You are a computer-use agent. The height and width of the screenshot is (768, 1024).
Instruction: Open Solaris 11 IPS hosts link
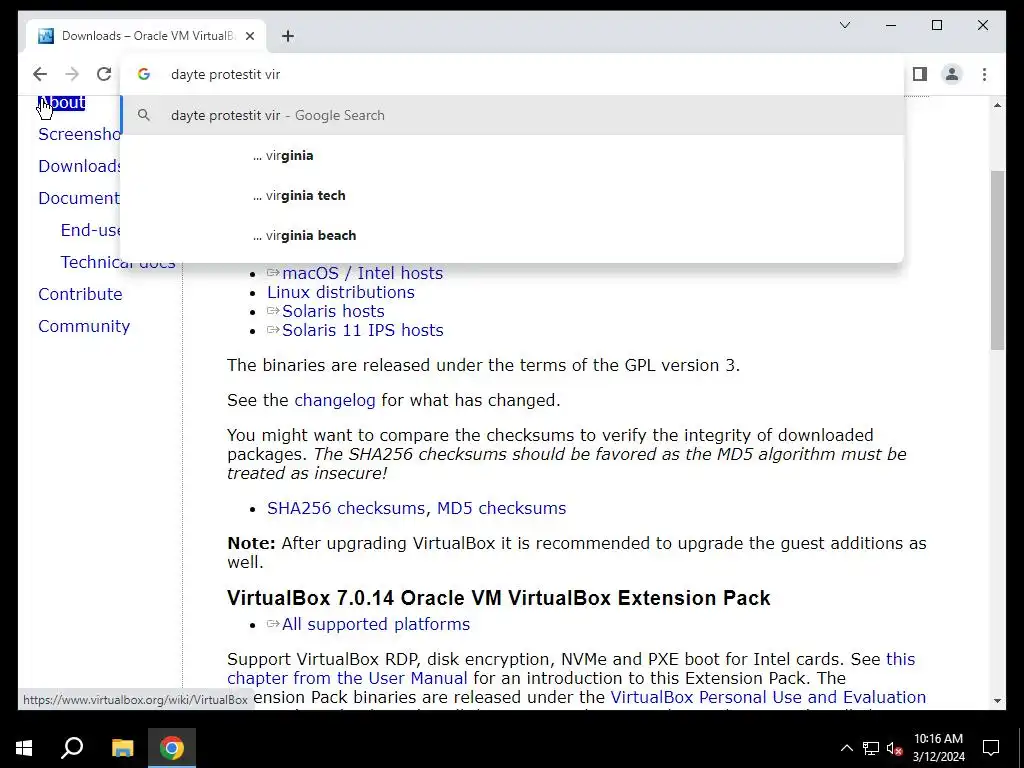(362, 330)
